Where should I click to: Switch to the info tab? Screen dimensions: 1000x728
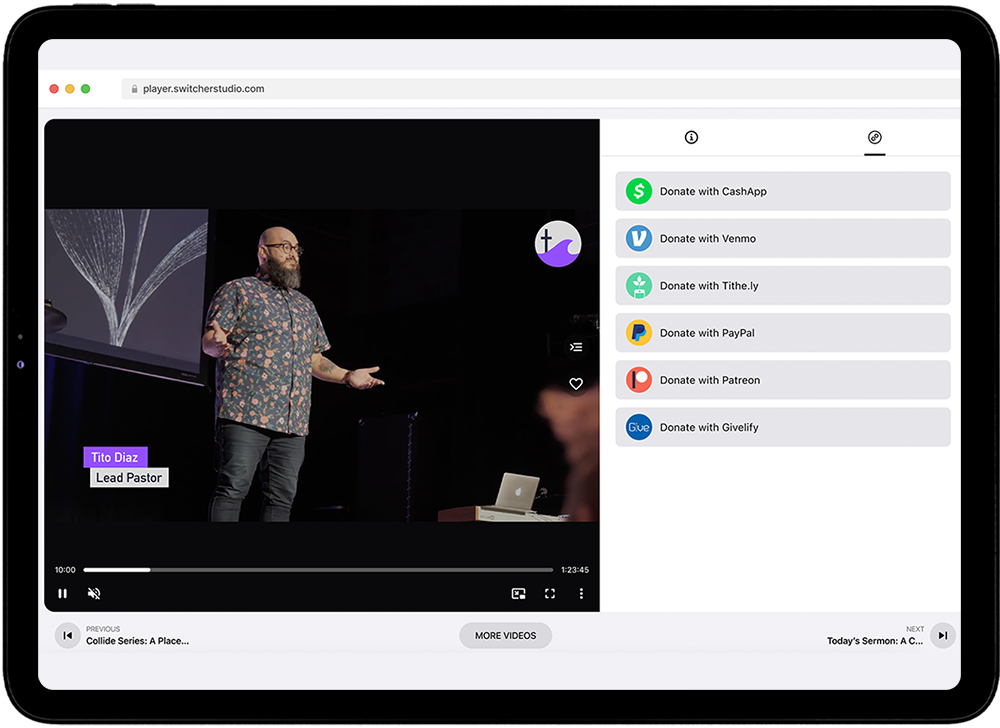click(x=691, y=137)
